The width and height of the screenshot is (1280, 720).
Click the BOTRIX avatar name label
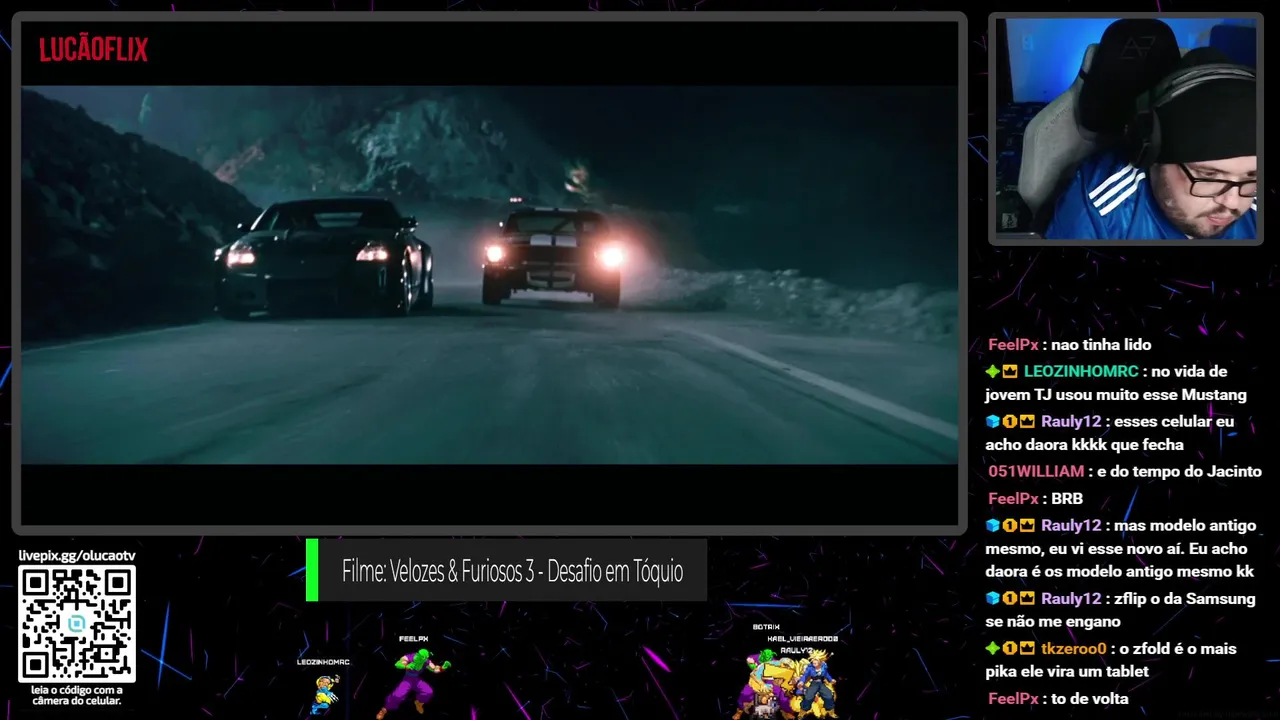pyautogui.click(x=766, y=627)
